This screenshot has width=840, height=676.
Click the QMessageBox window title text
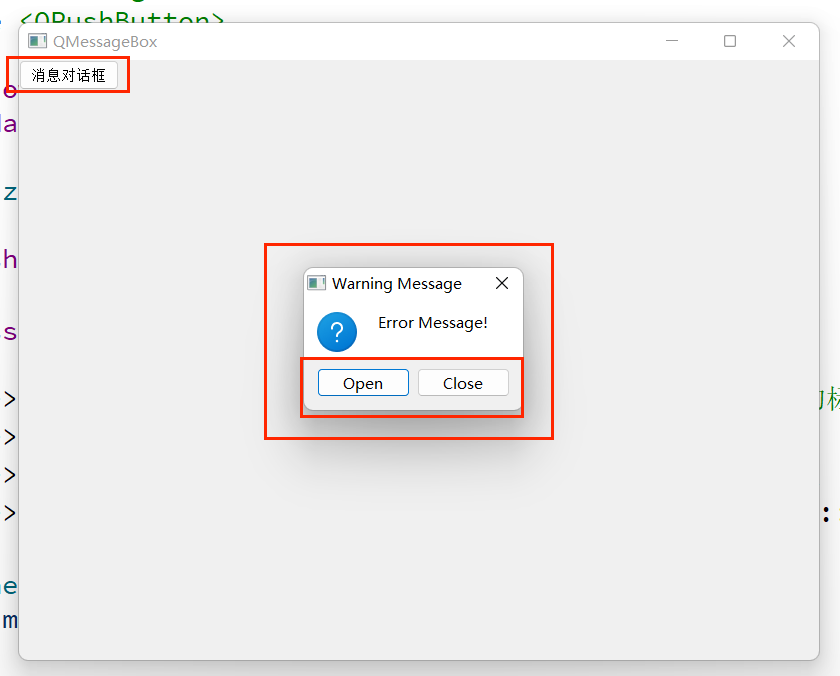(105, 42)
